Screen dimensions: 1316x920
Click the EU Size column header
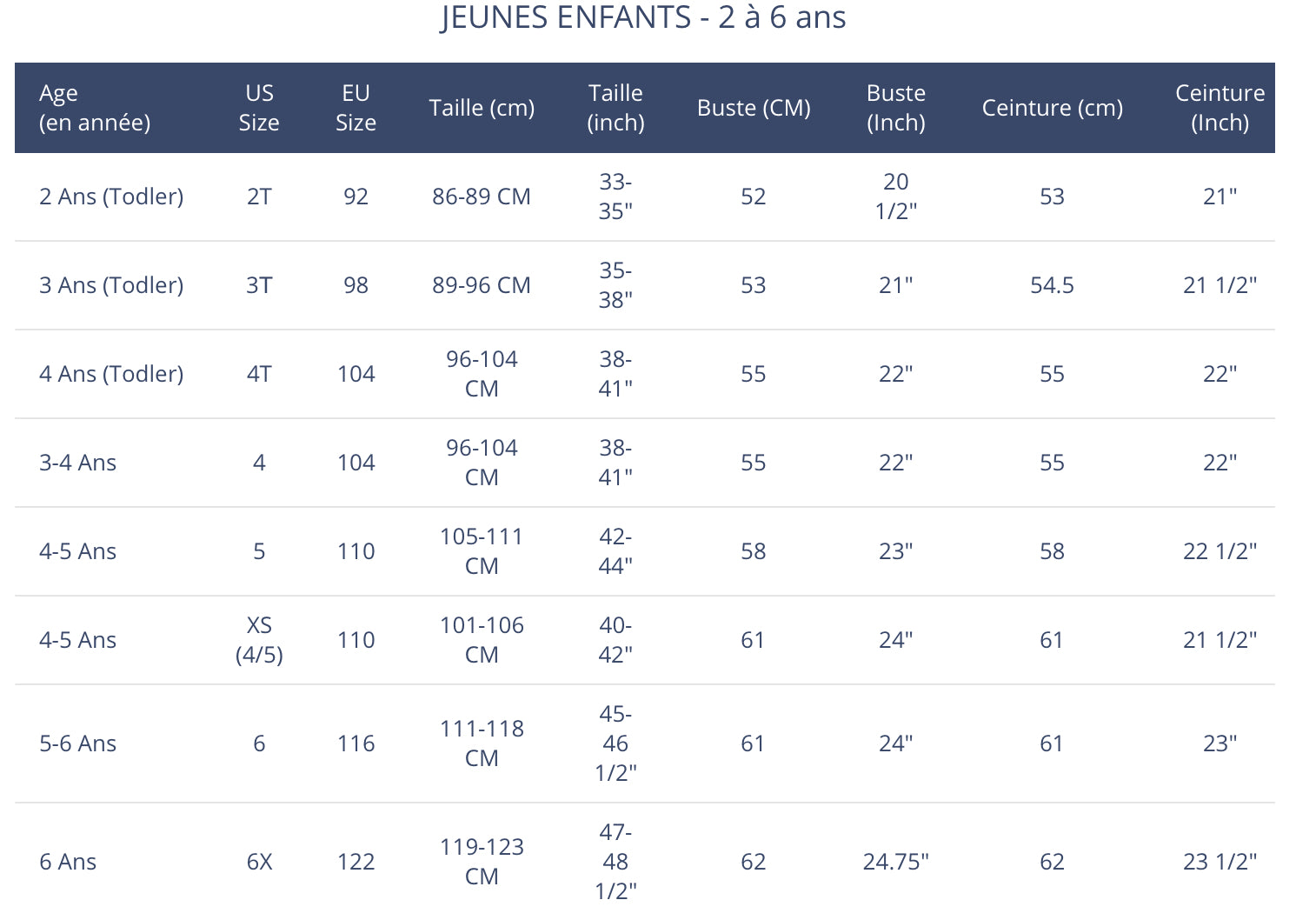[x=356, y=108]
